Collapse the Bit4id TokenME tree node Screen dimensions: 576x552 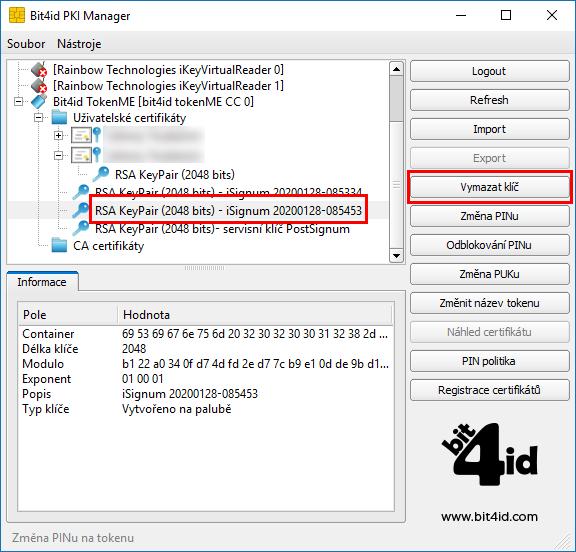point(18,102)
